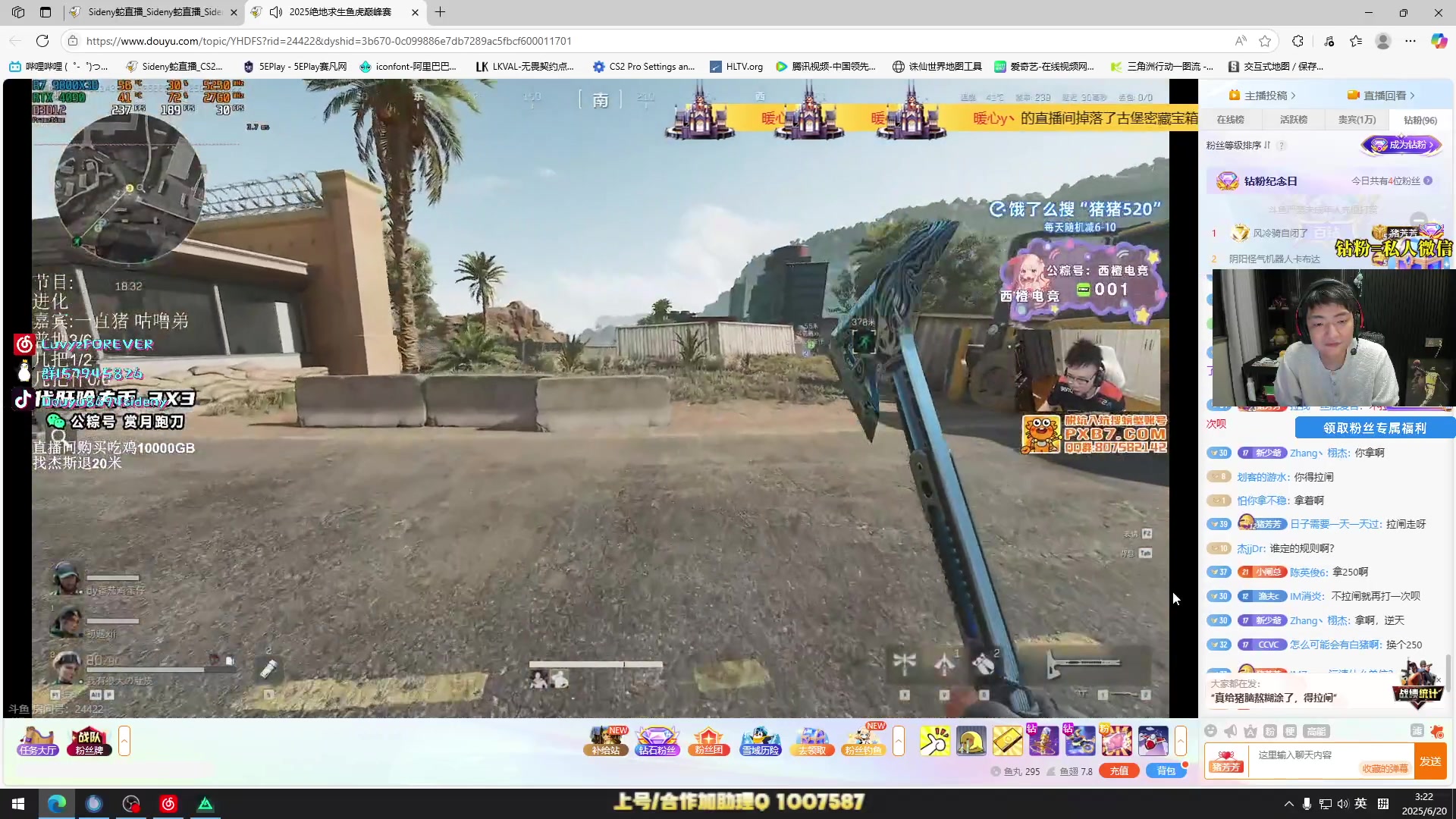Click username 陈英俊6 in chat

(x=1309, y=573)
